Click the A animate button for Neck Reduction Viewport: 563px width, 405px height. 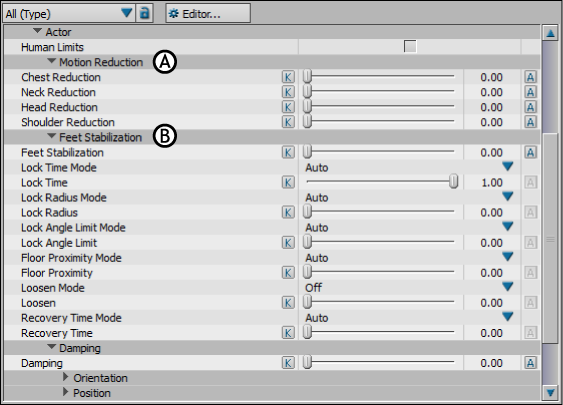pos(530,92)
